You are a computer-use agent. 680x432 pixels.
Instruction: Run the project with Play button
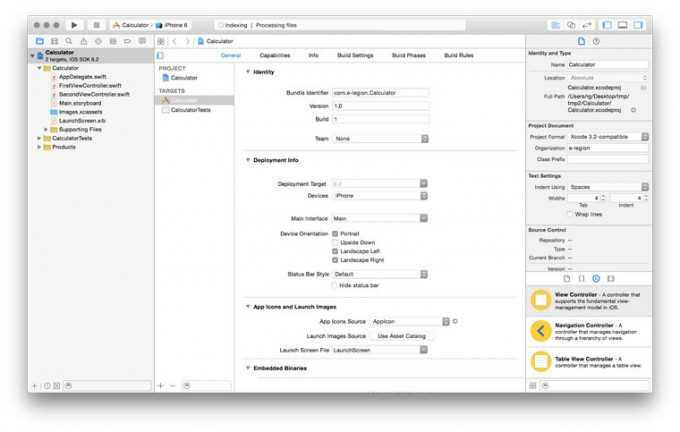point(74,25)
